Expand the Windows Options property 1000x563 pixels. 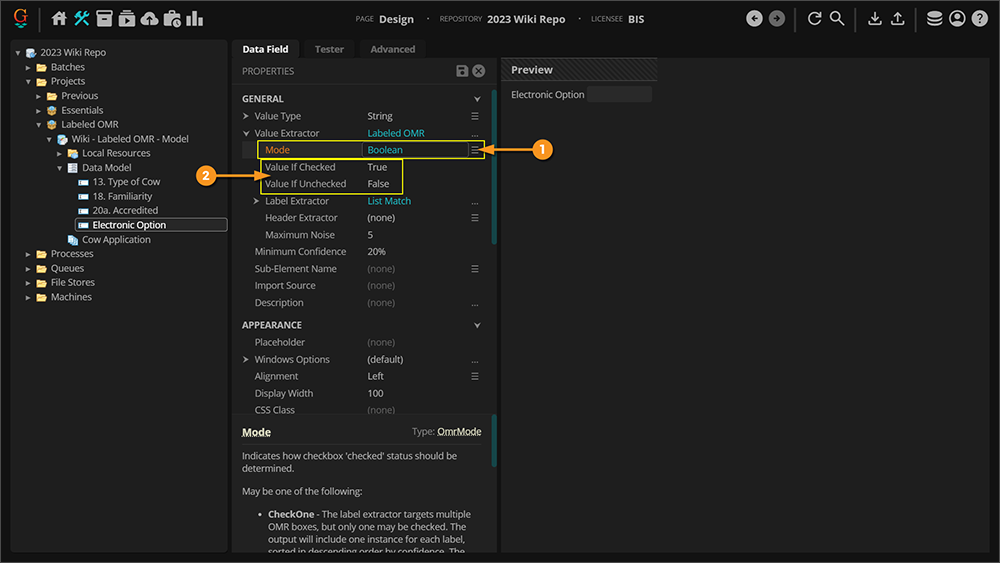246,360
